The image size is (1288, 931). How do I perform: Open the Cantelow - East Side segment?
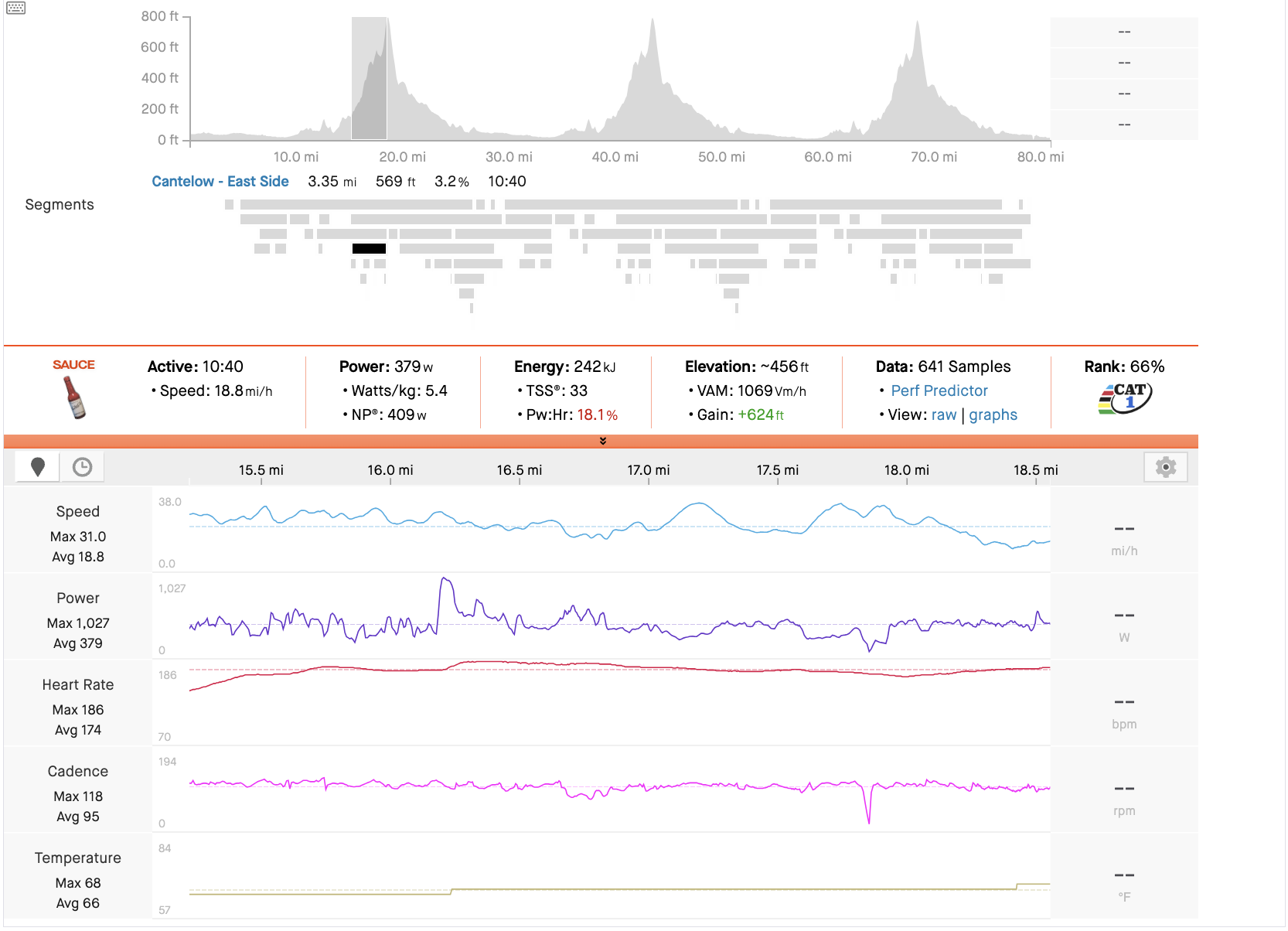pos(220,182)
